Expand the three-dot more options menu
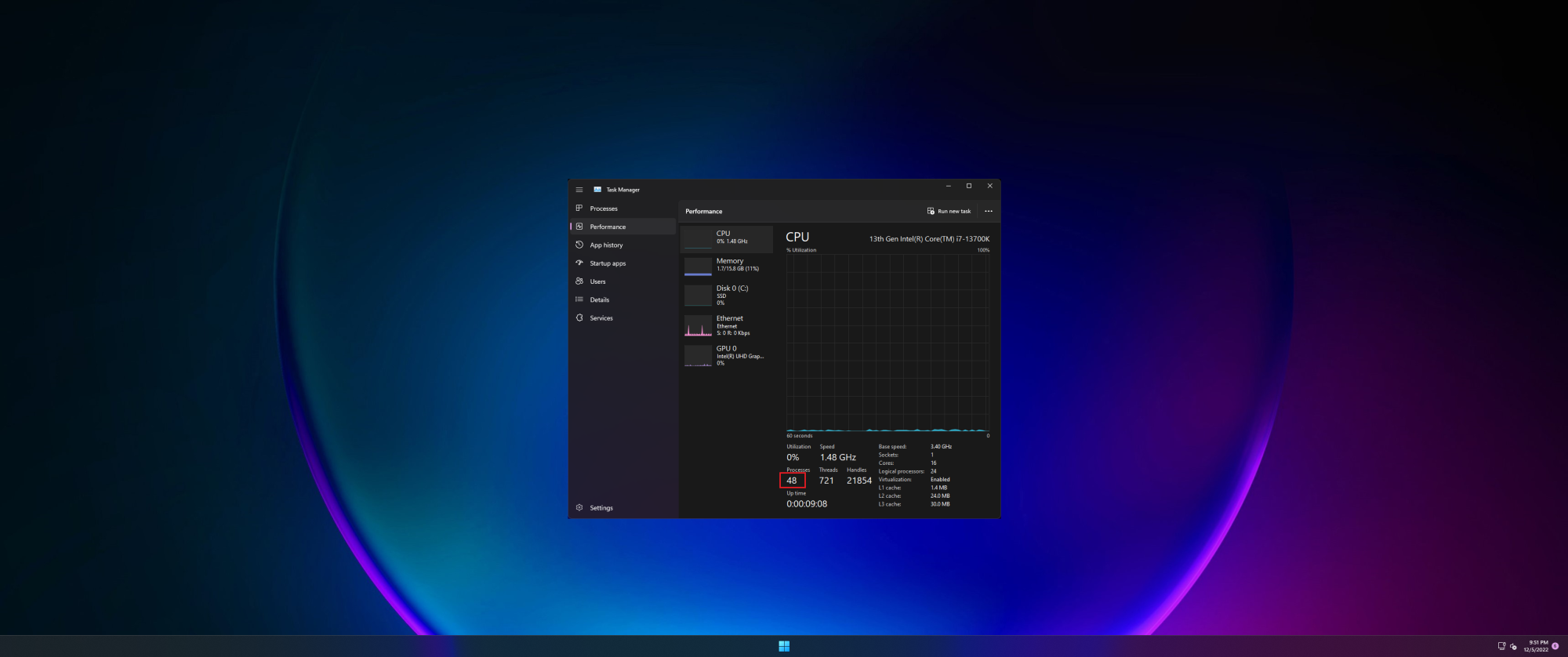 [x=988, y=211]
